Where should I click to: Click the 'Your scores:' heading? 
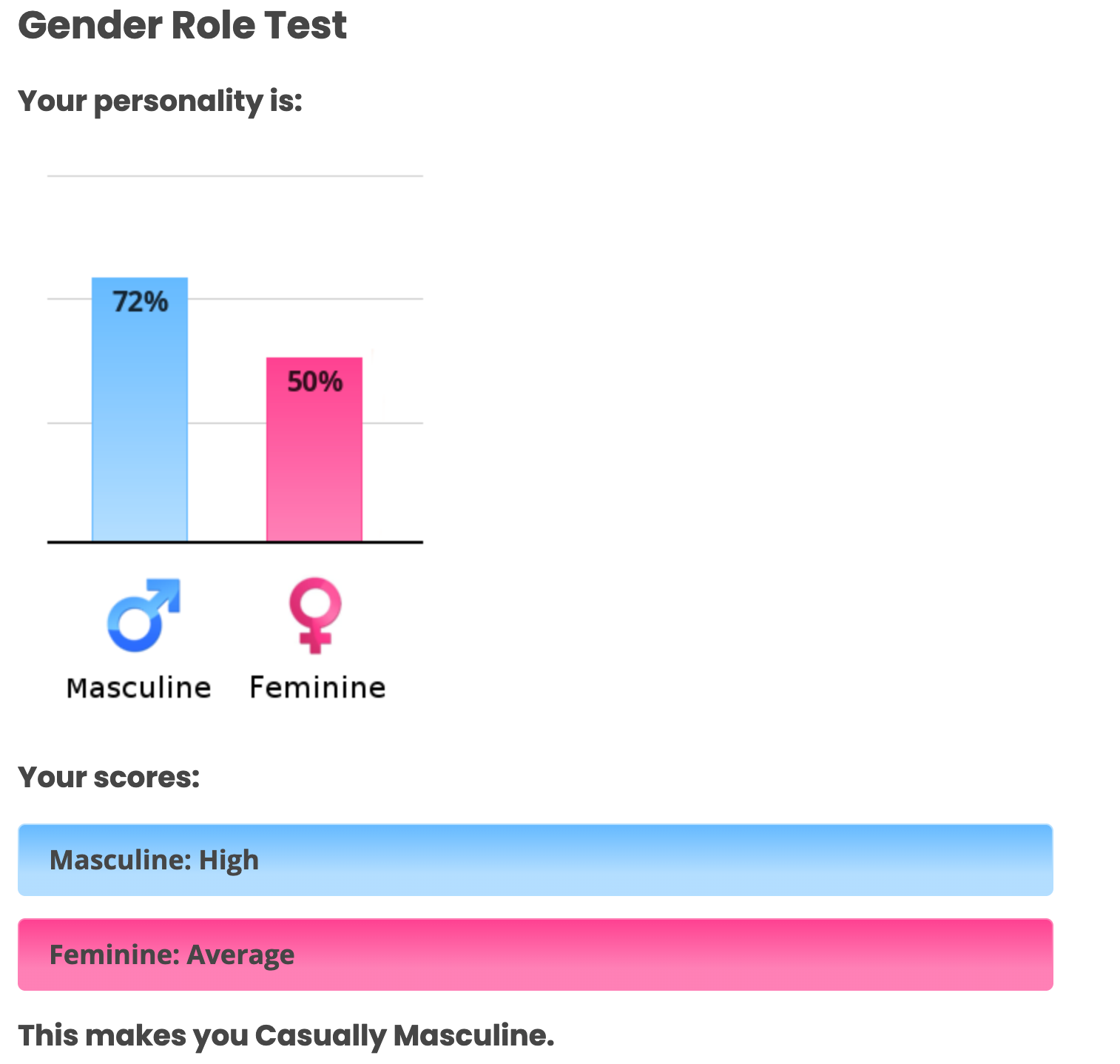coord(109,778)
